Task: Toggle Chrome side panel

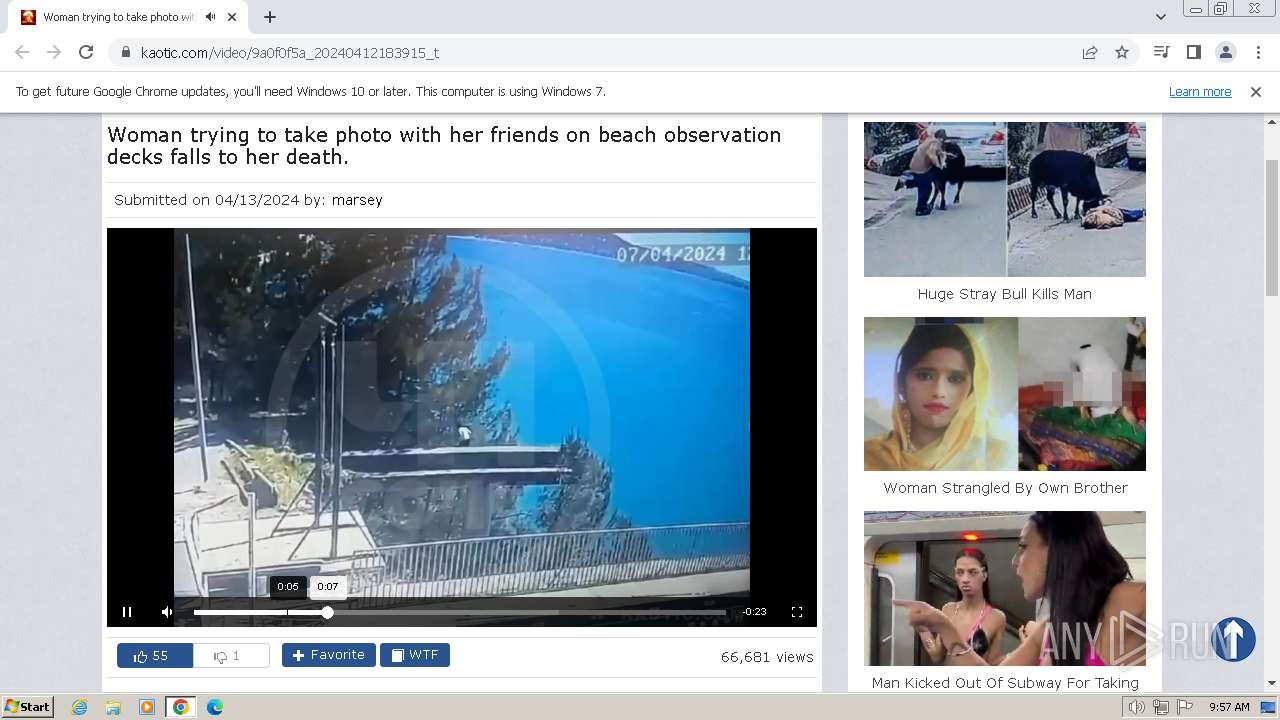Action: pyautogui.click(x=1194, y=52)
